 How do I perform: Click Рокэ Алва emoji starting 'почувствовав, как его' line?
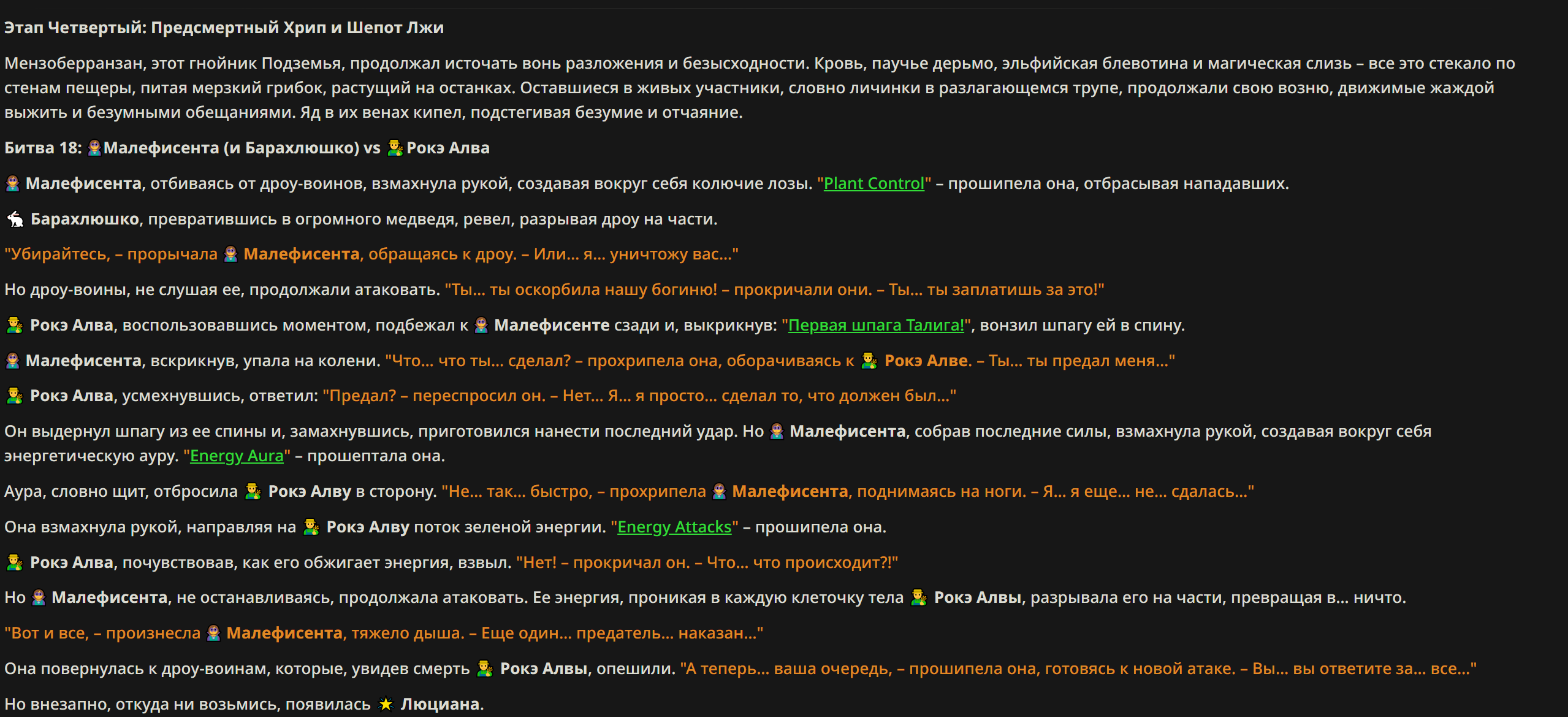pyautogui.click(x=14, y=563)
